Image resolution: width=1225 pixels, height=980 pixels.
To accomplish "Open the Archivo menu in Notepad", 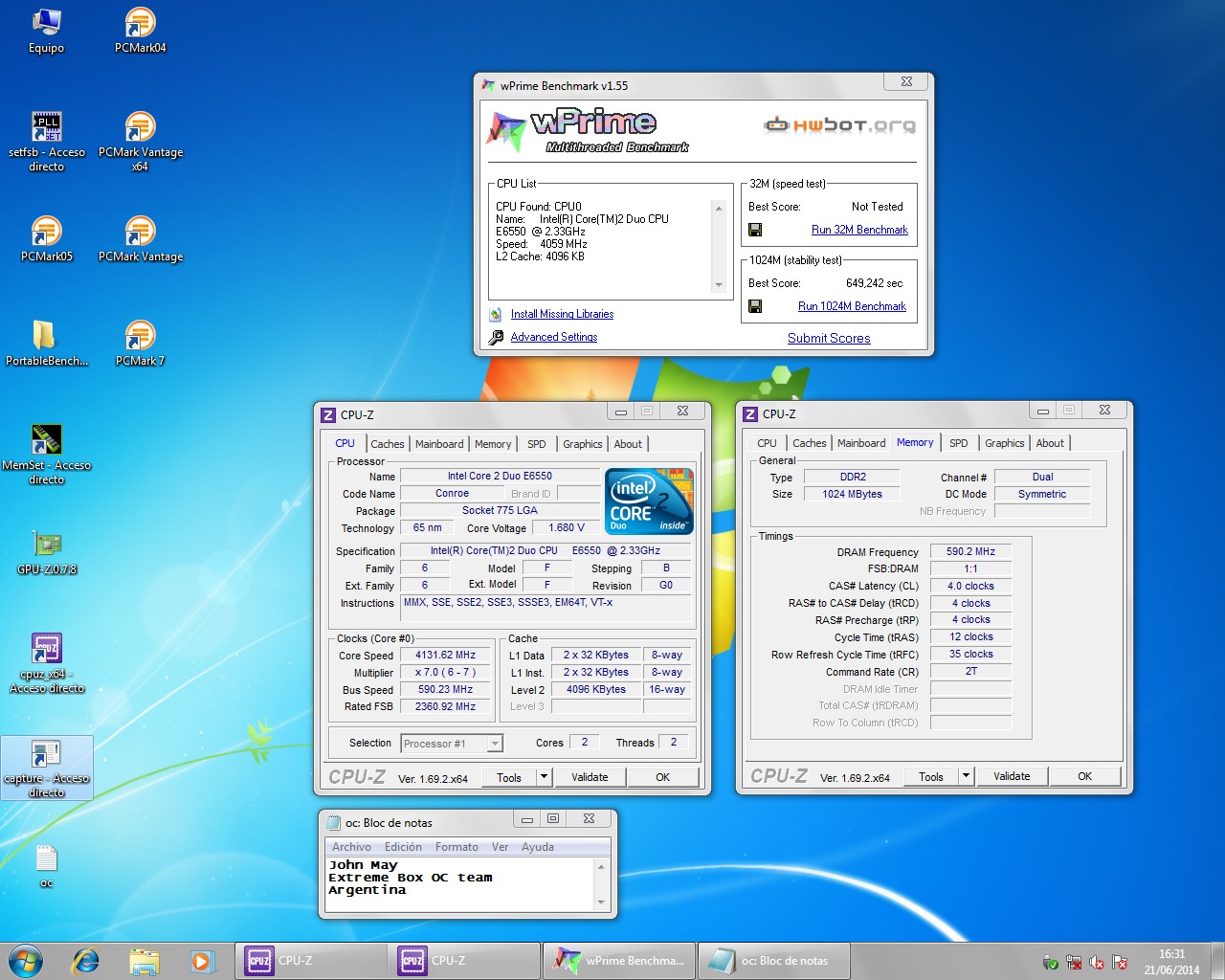I will [351, 847].
